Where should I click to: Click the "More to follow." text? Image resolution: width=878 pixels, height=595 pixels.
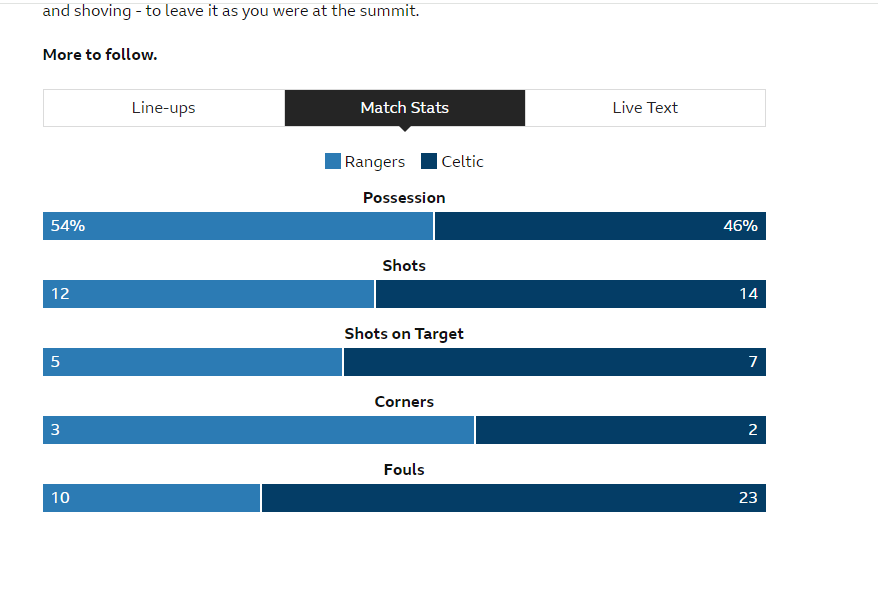[100, 55]
